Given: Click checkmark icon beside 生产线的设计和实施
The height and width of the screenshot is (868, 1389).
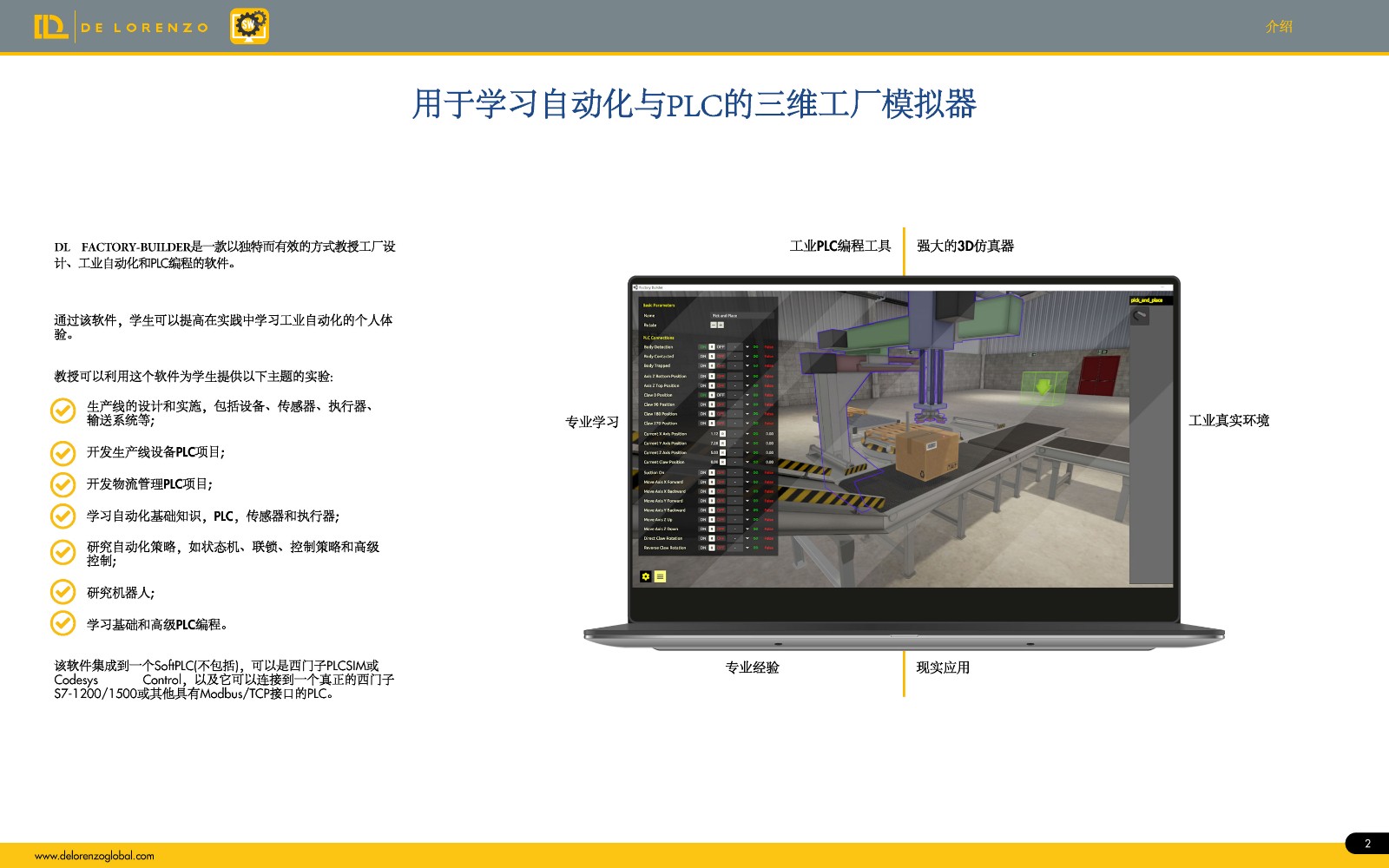Looking at the screenshot, I should coord(63,411).
